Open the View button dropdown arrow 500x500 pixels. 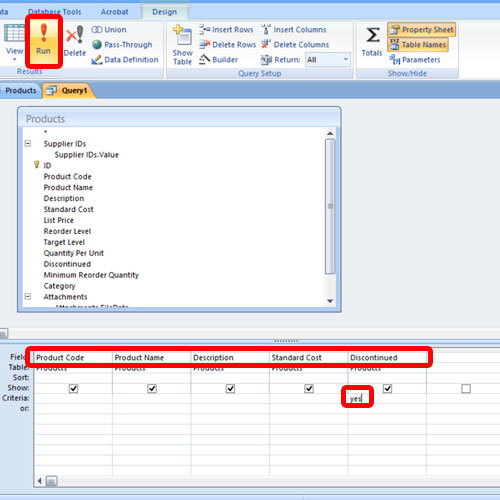14,59
